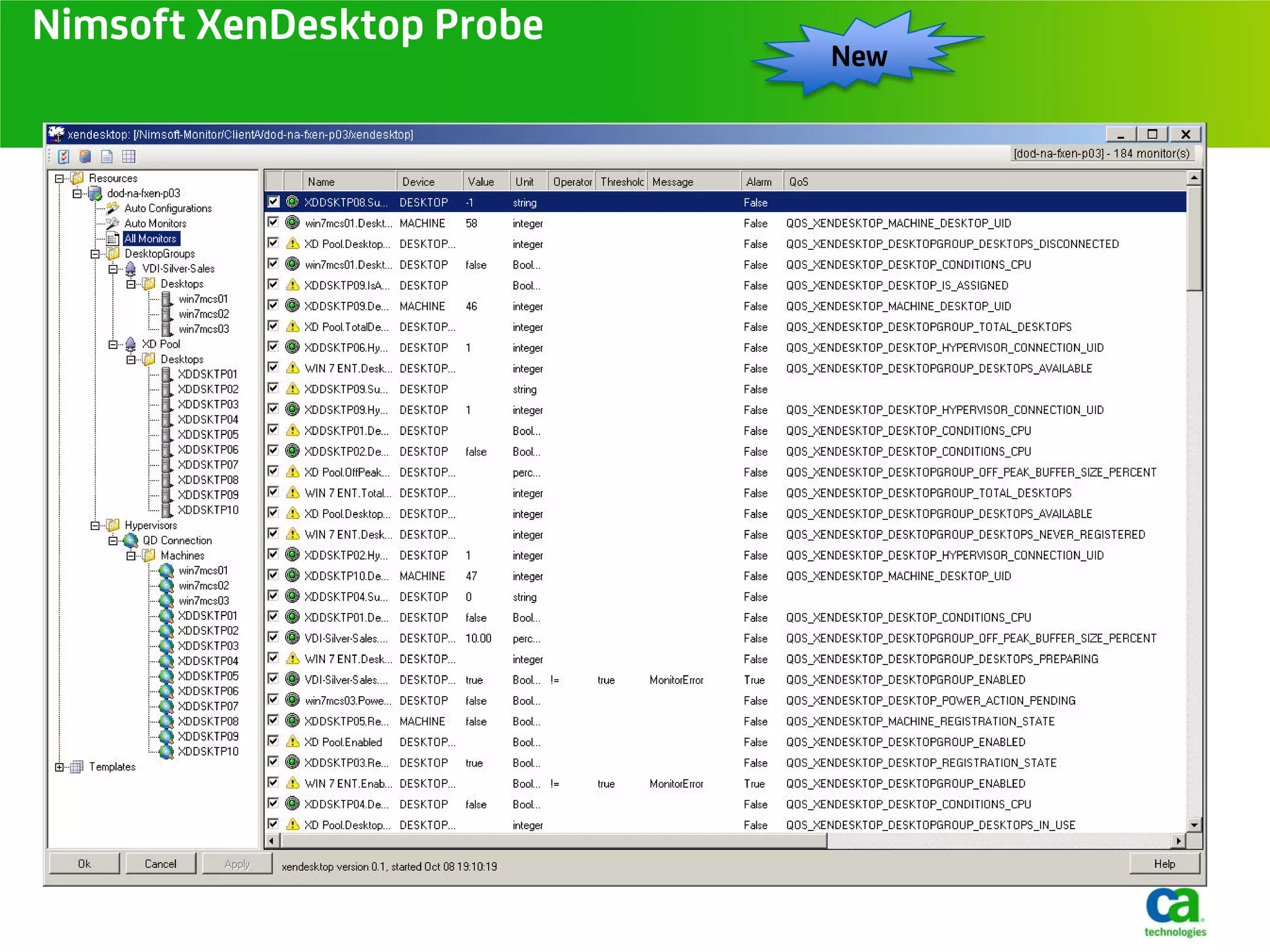Screen dimensions: 1270x952
Task: Click the QD Connection globe icon
Action: tap(131, 540)
